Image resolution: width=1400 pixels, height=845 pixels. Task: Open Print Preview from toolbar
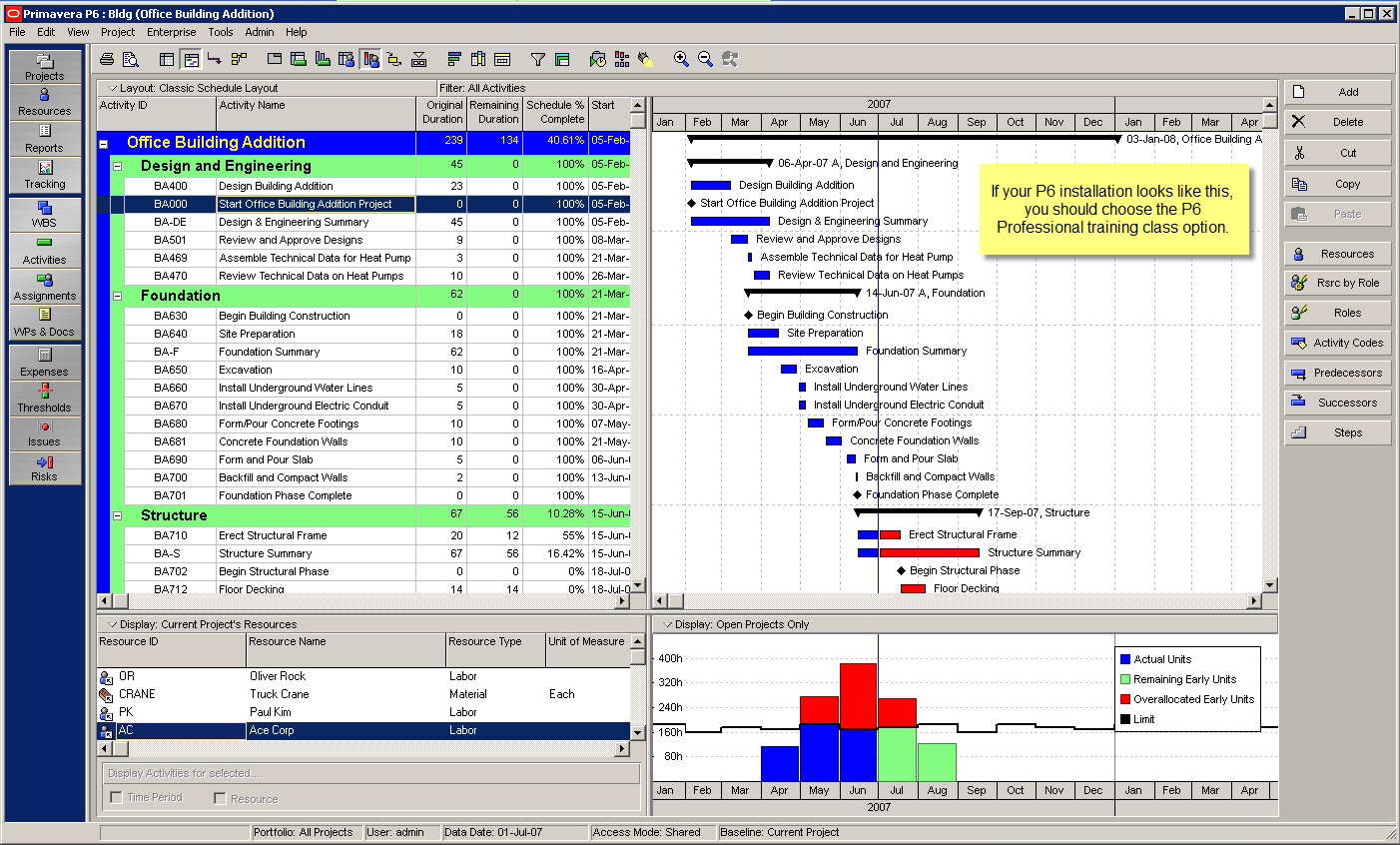click(130, 60)
